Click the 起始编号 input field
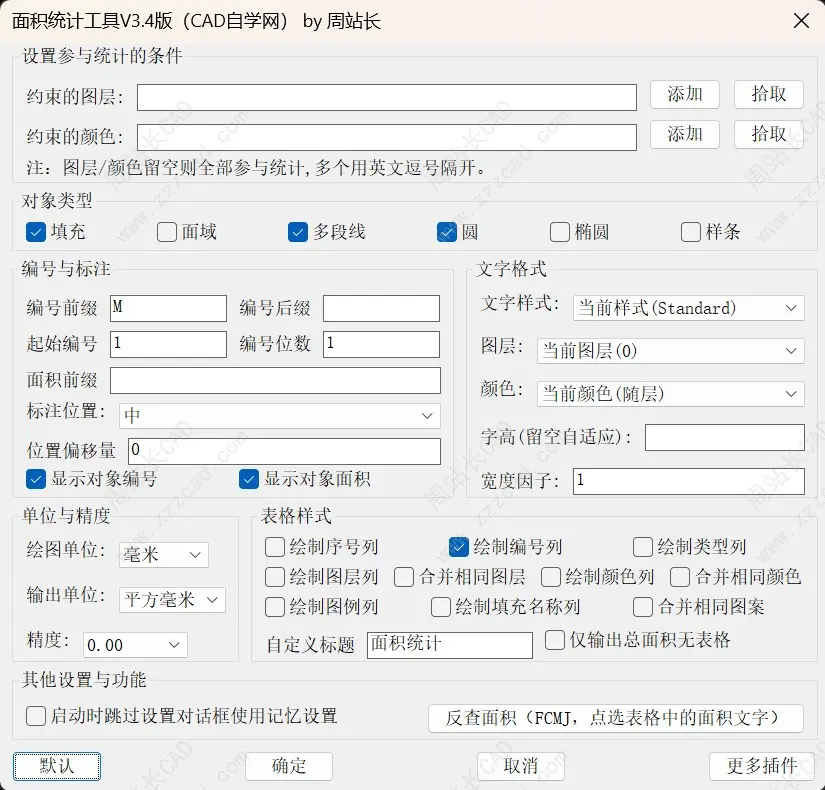 [168, 344]
